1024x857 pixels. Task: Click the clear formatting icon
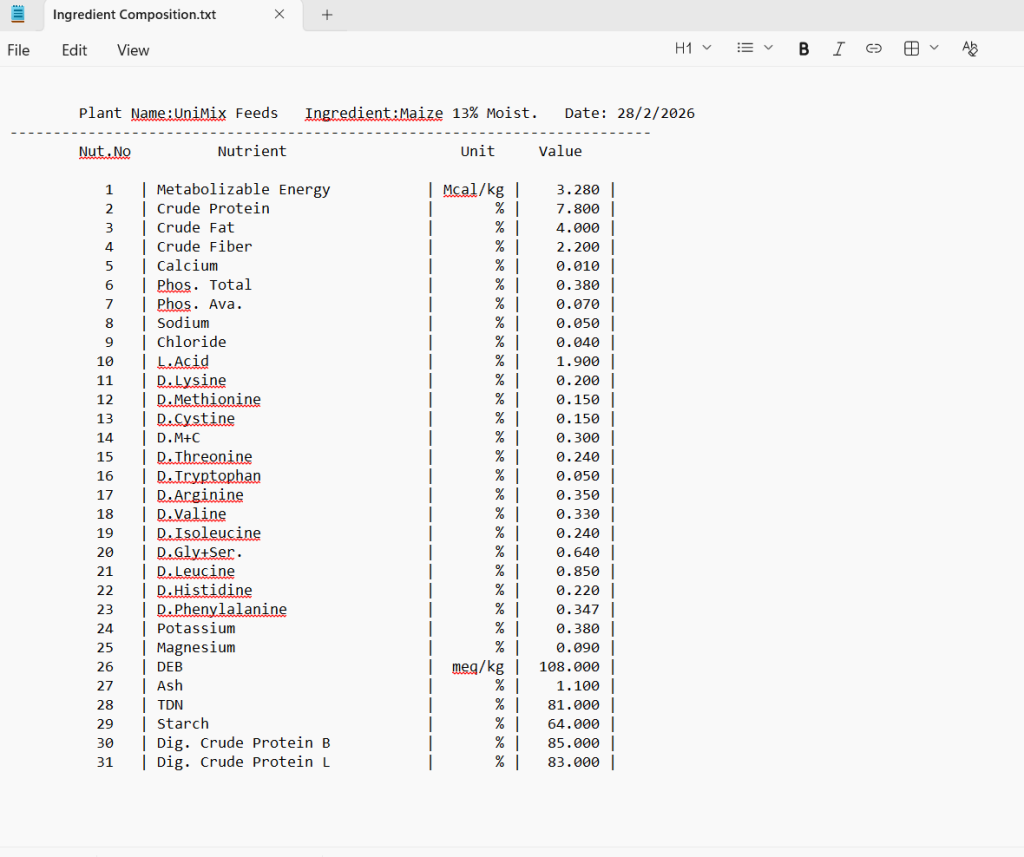click(x=969, y=49)
